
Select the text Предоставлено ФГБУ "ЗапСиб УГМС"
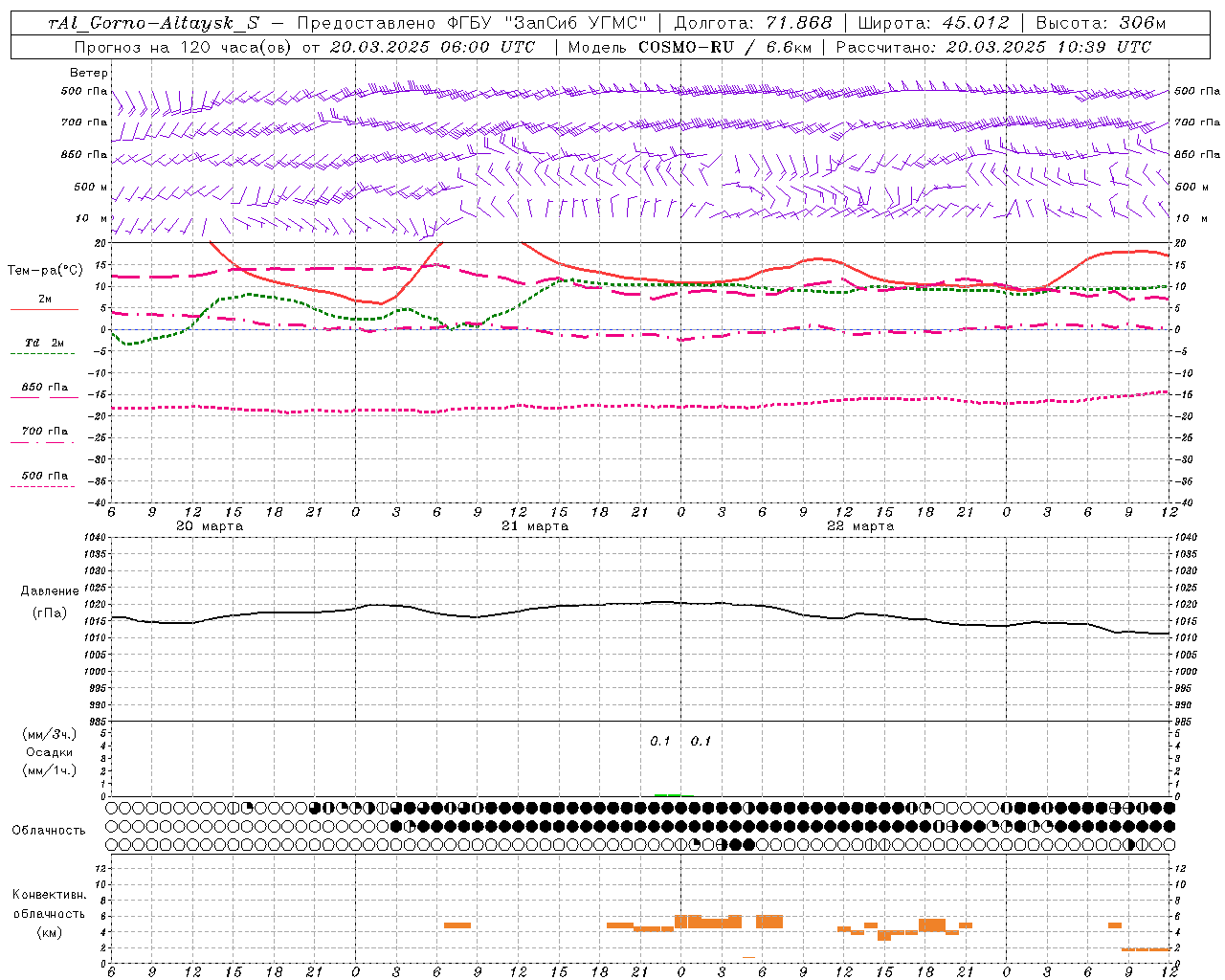pyautogui.click(x=472, y=23)
